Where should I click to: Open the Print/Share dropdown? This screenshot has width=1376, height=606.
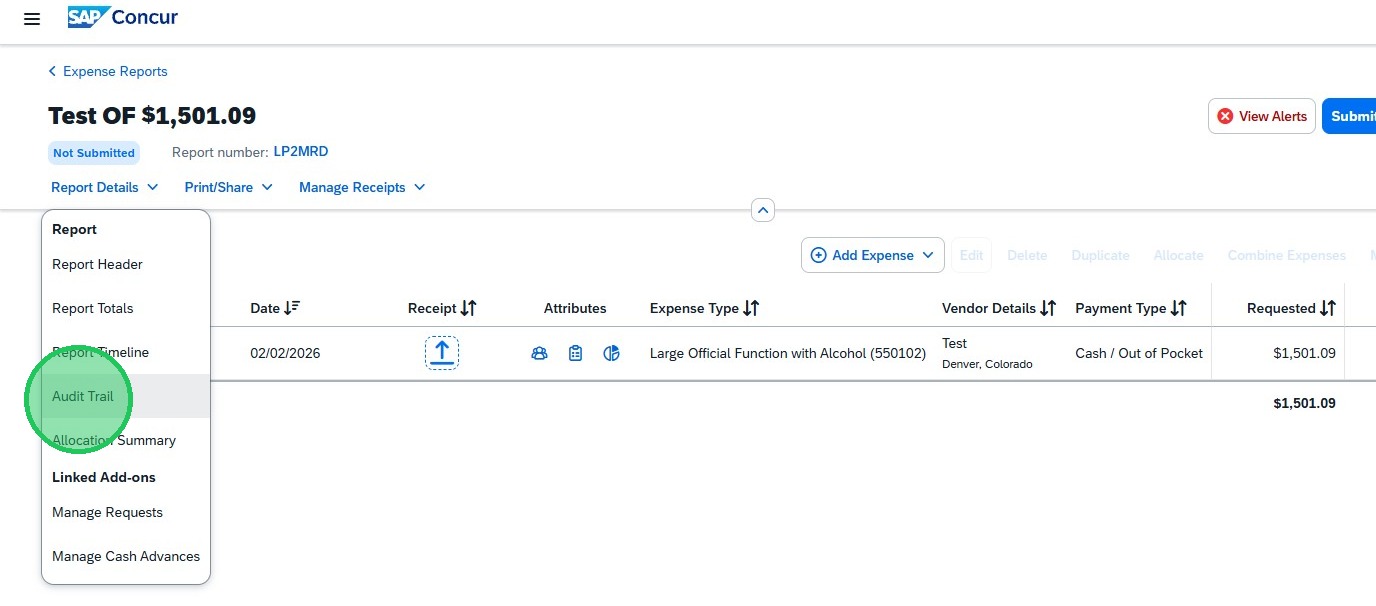(229, 187)
